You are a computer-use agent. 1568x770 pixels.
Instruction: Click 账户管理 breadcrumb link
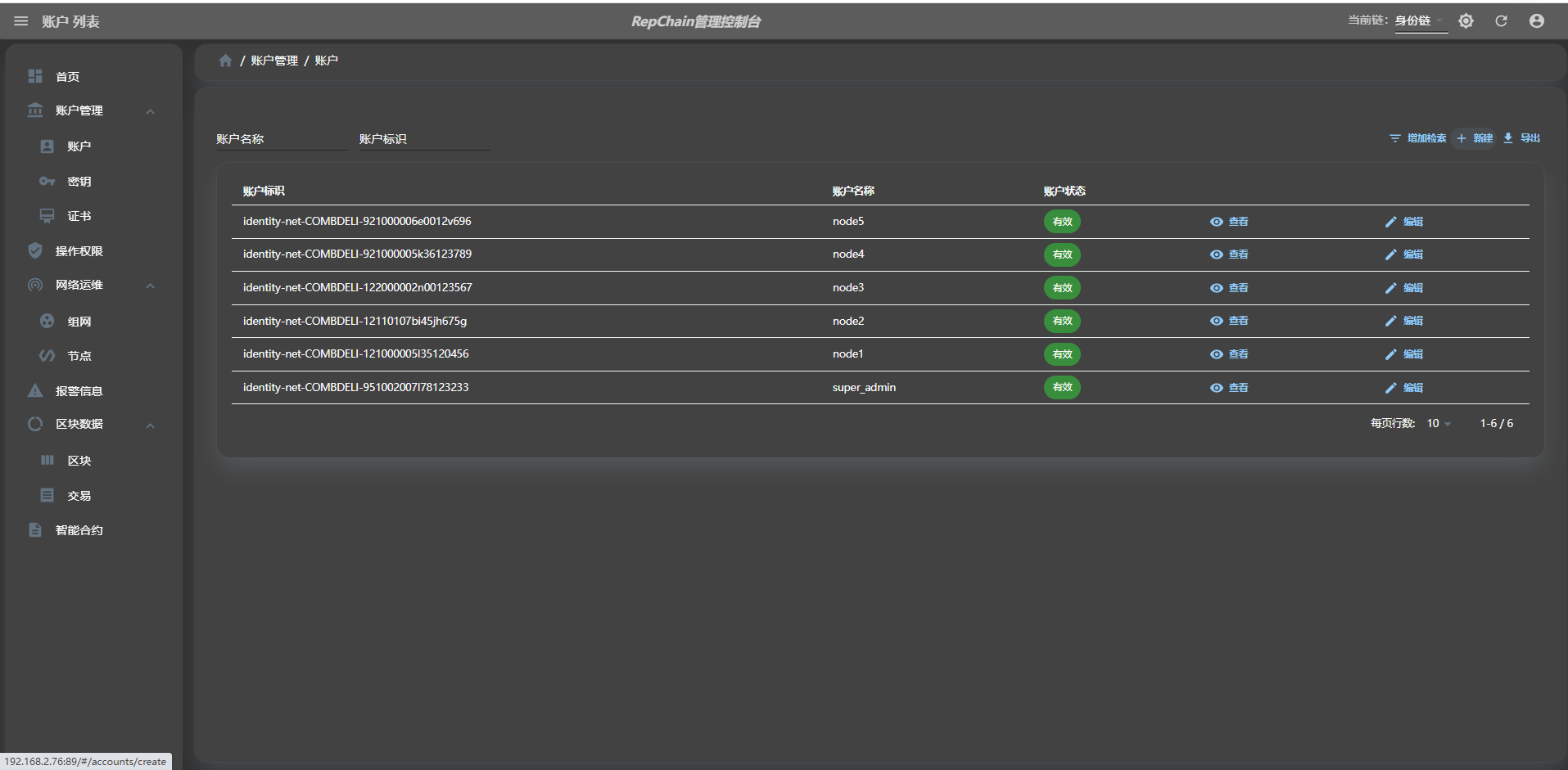(x=274, y=61)
